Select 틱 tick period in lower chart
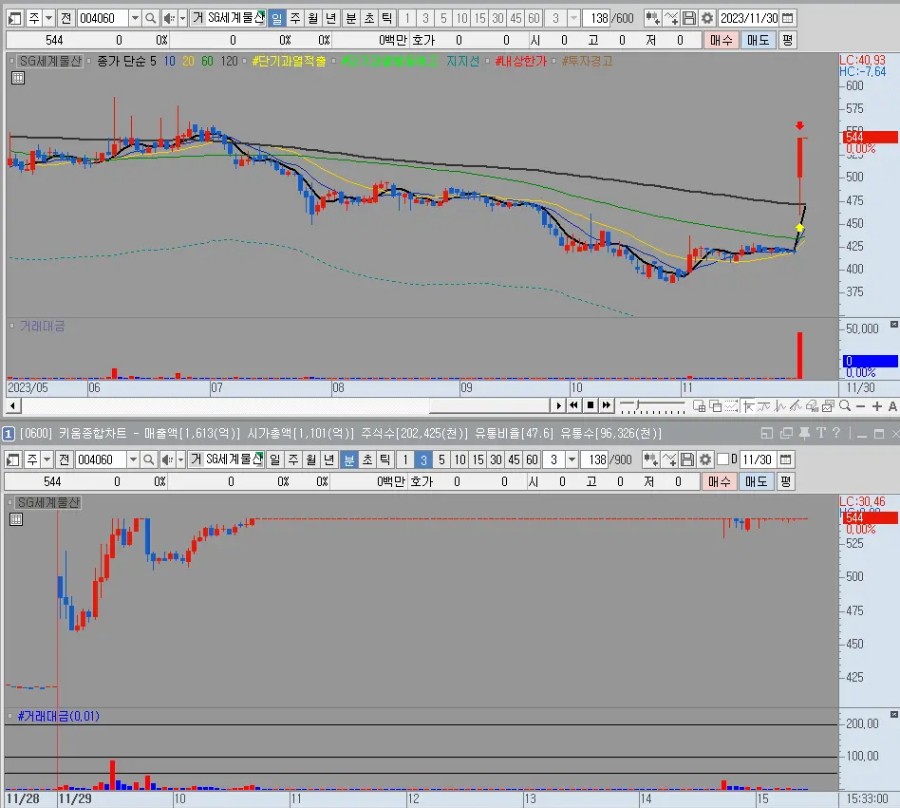900x808 pixels. click(x=385, y=460)
